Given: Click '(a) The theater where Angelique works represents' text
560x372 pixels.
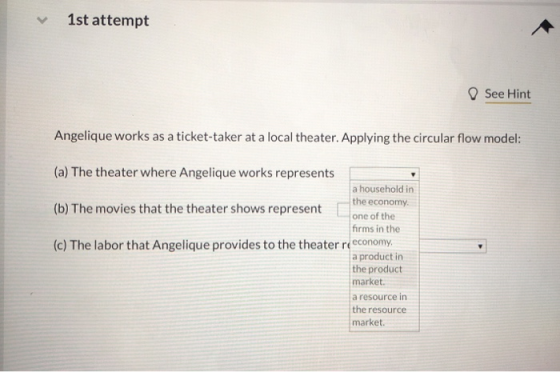Looking at the screenshot, I should pyautogui.click(x=194, y=172).
